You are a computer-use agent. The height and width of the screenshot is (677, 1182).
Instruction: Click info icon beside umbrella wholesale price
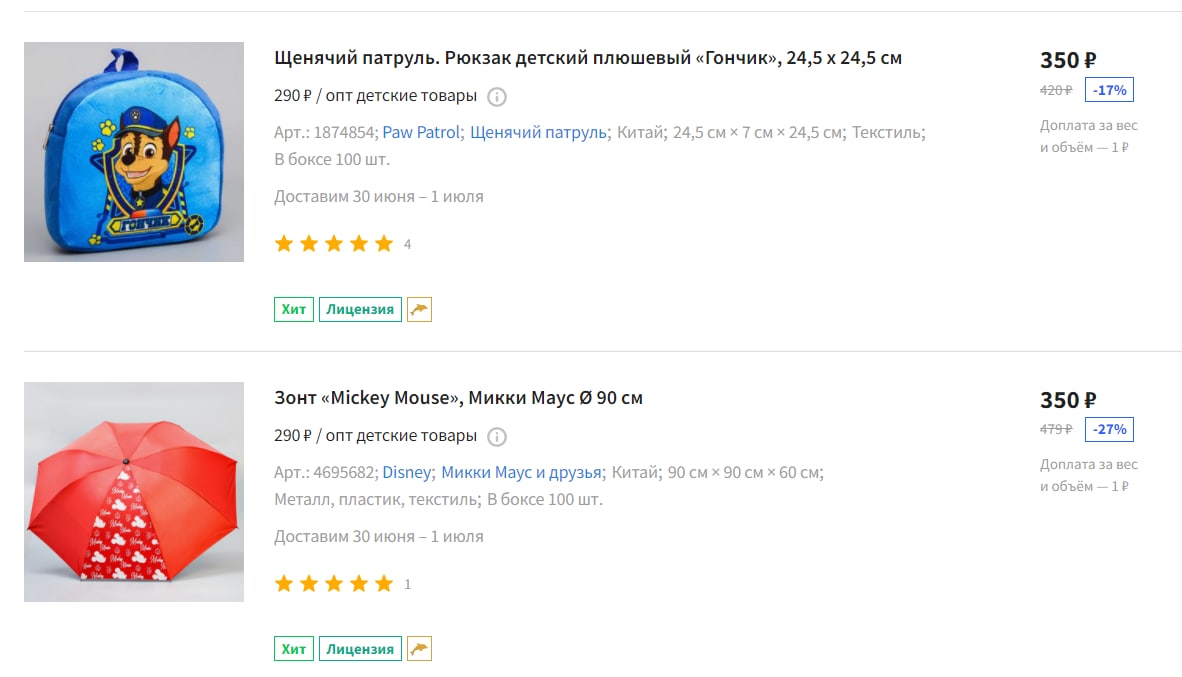[497, 437]
